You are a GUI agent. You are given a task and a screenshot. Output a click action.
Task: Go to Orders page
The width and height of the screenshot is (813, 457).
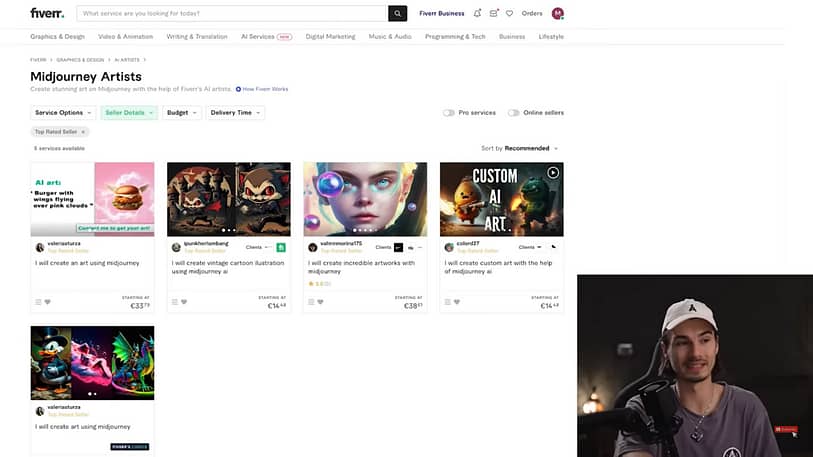[532, 13]
